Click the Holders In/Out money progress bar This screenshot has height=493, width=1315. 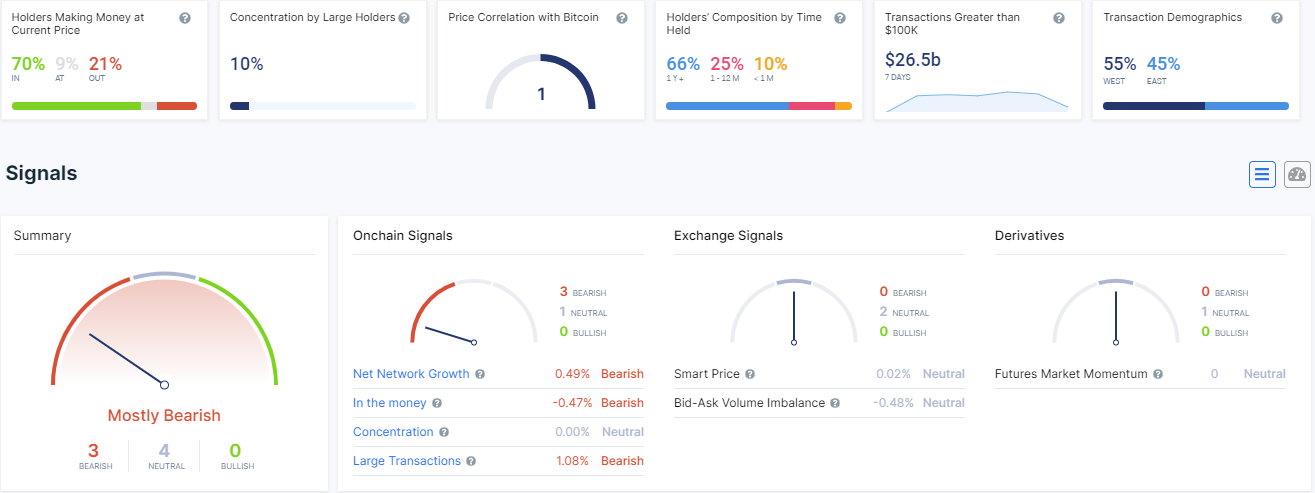tap(104, 105)
